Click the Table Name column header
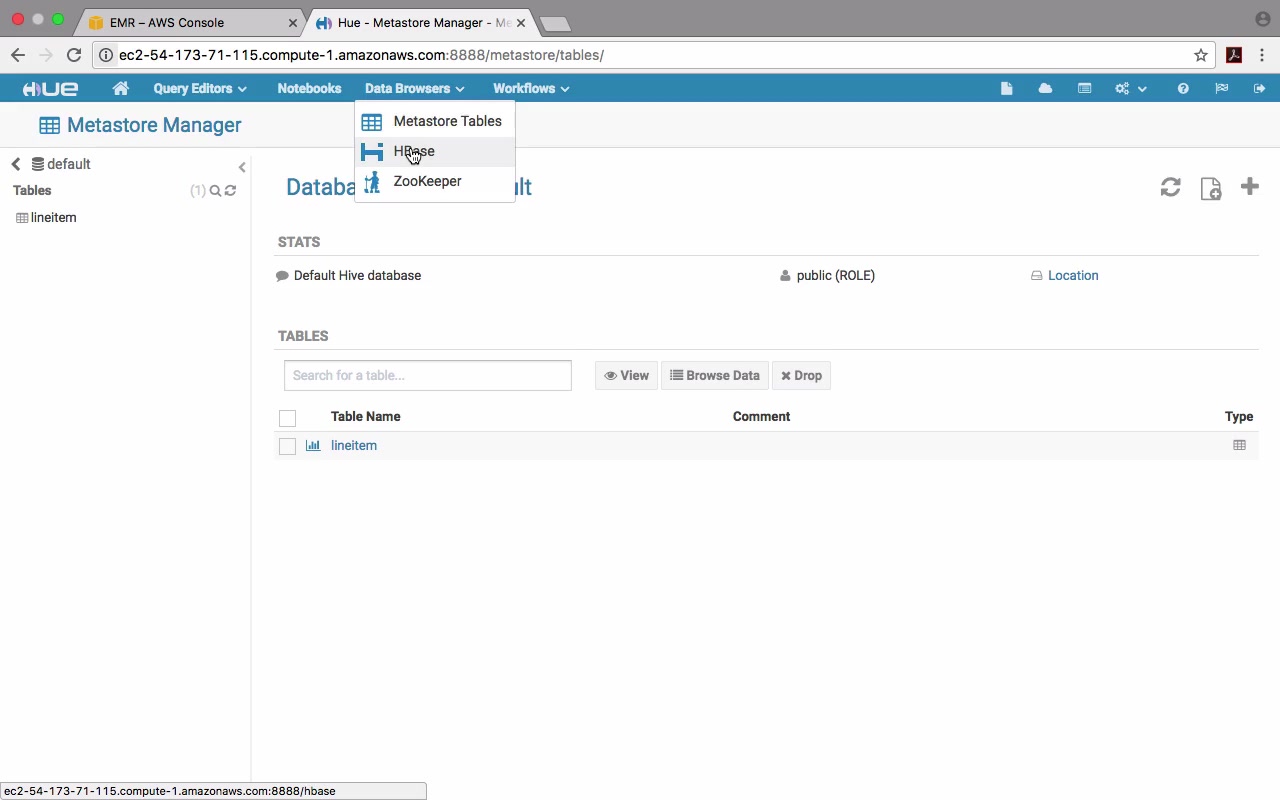 pos(365,416)
